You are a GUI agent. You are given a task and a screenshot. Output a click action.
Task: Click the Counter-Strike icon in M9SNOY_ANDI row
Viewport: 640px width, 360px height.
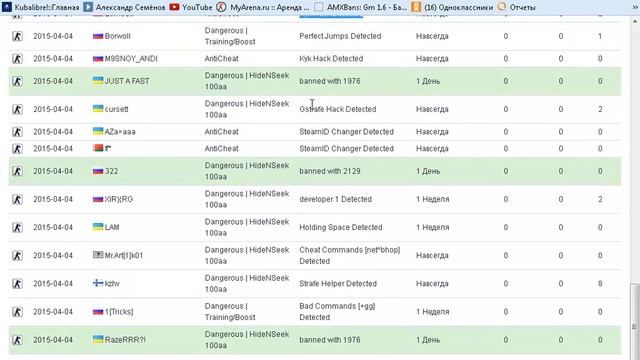[17, 59]
